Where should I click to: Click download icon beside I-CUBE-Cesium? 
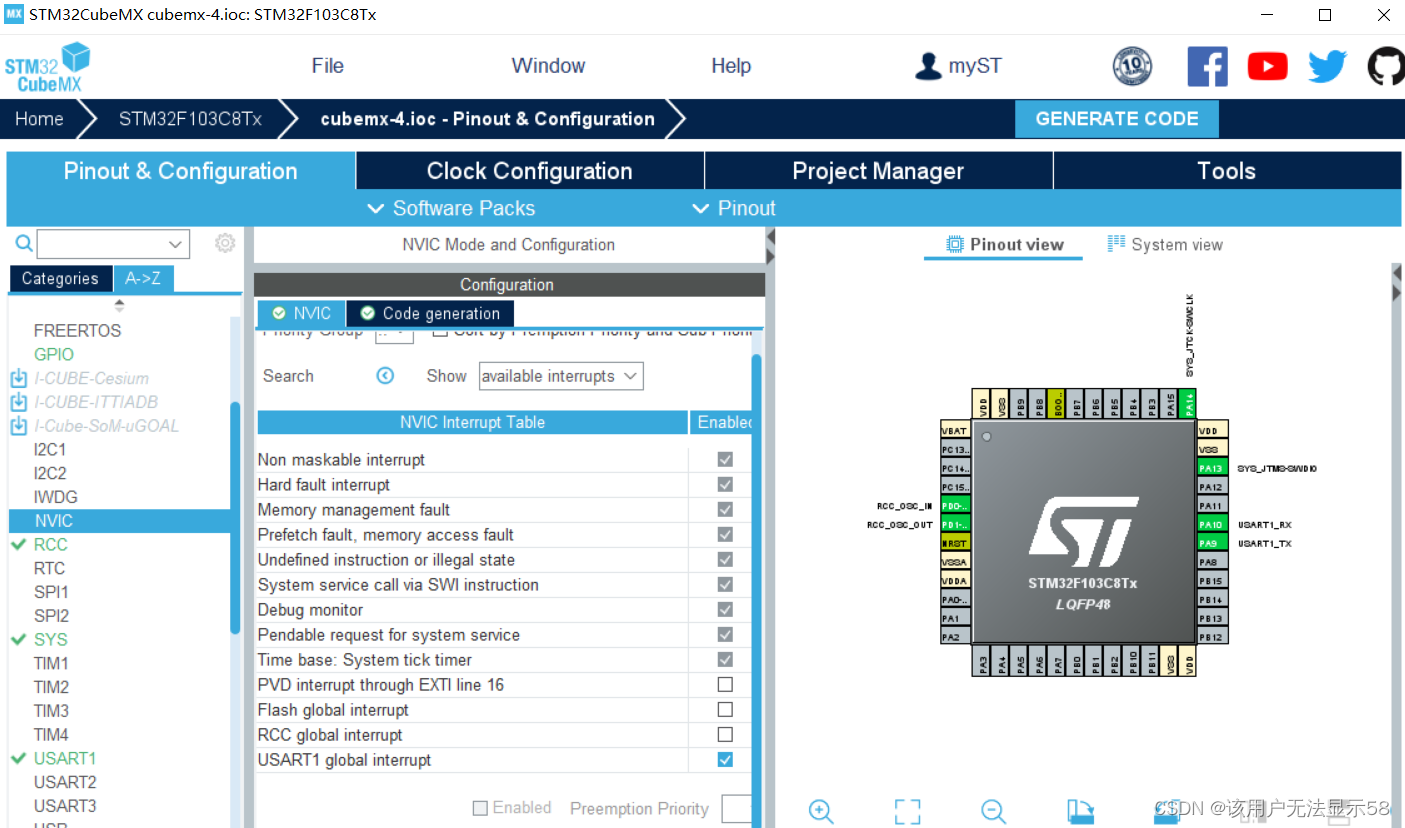coord(18,378)
